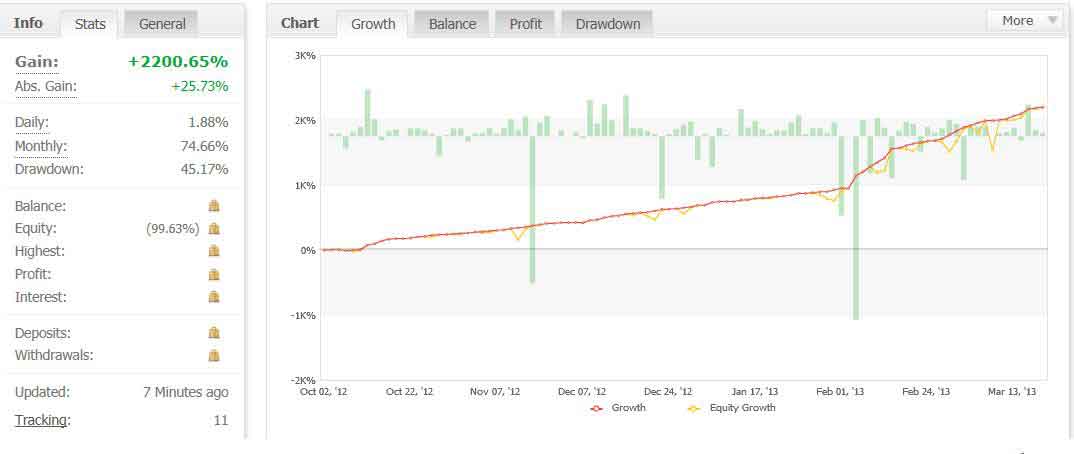The width and height of the screenshot is (1074, 454).
Task: Click the +2200.65% gain value
Action: click(178, 62)
